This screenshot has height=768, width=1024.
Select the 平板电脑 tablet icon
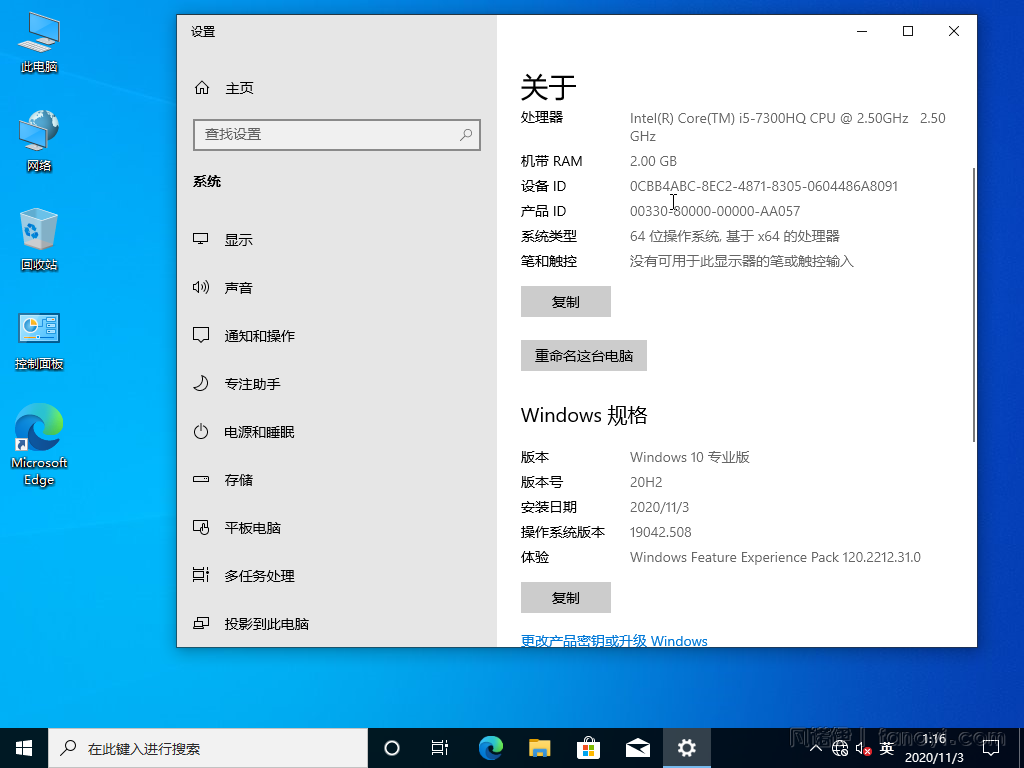pos(200,528)
